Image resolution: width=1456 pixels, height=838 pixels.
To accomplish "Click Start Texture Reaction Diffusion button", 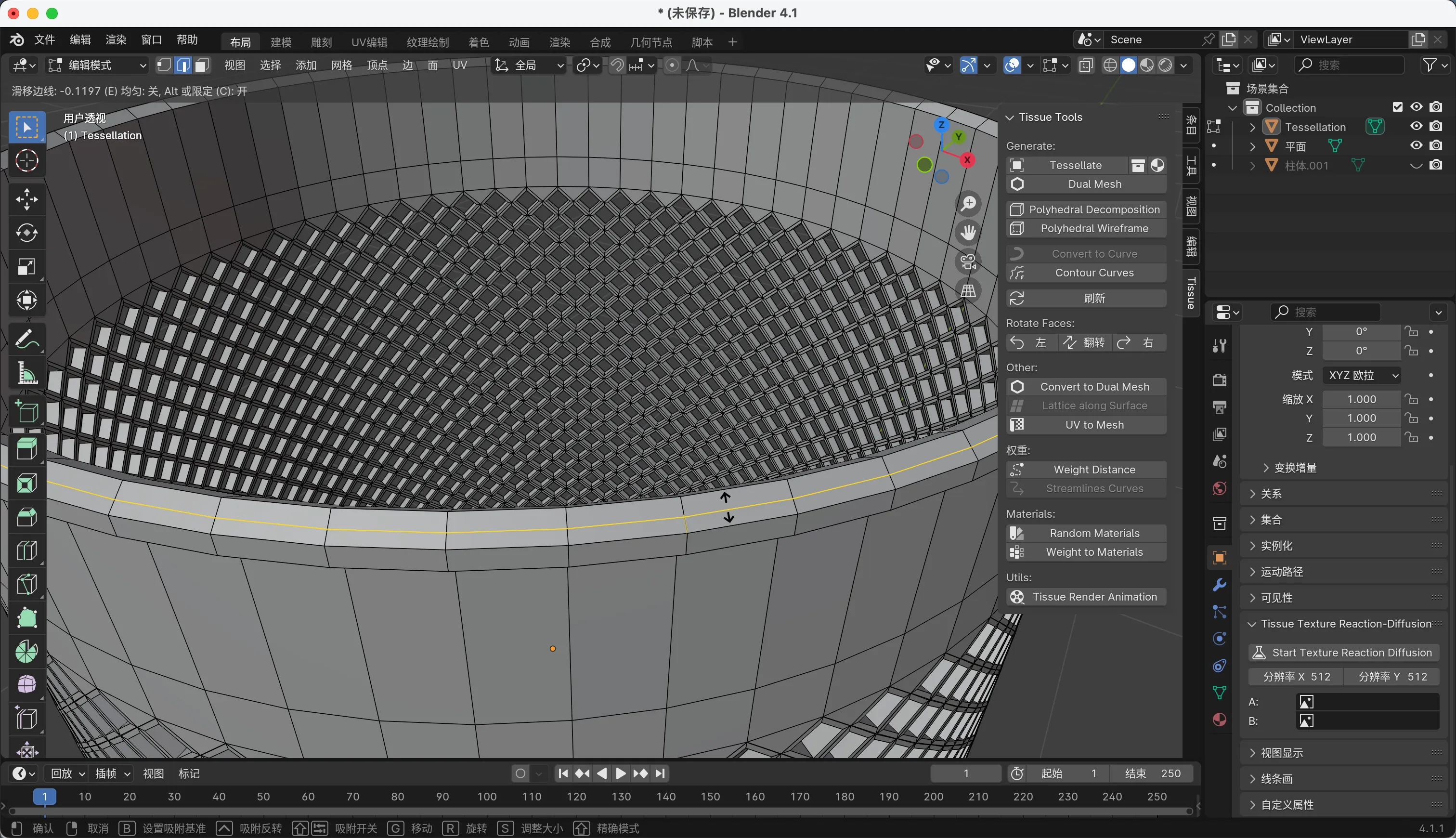I will click(1343, 652).
